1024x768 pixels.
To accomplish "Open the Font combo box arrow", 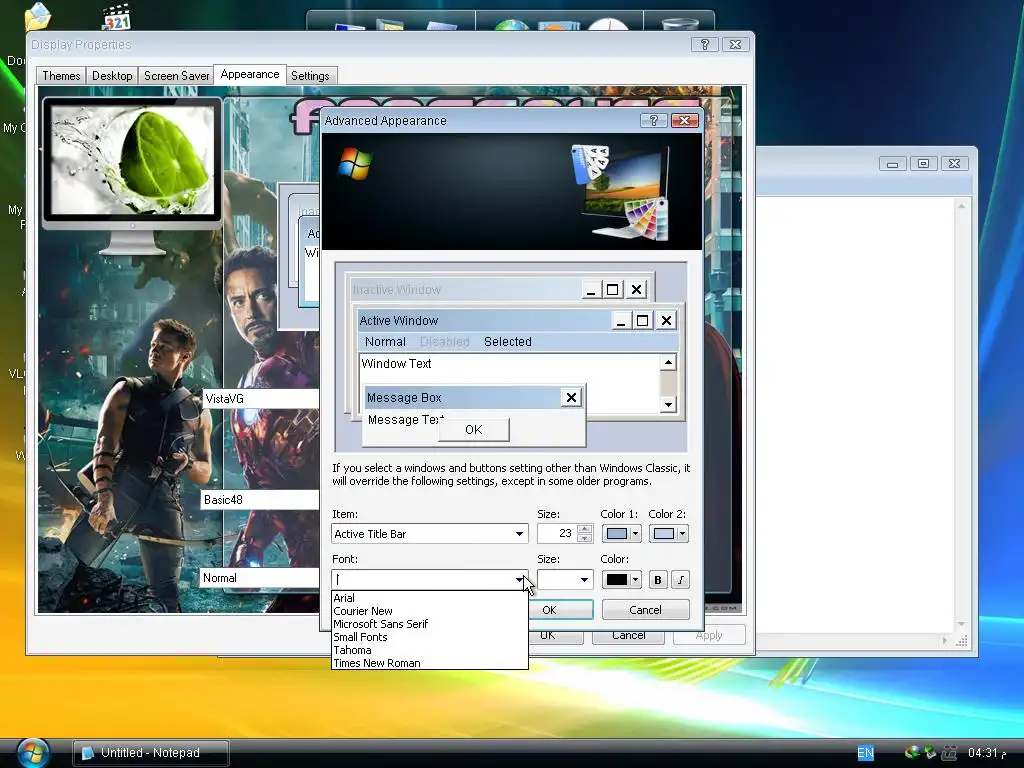I will tap(520, 579).
